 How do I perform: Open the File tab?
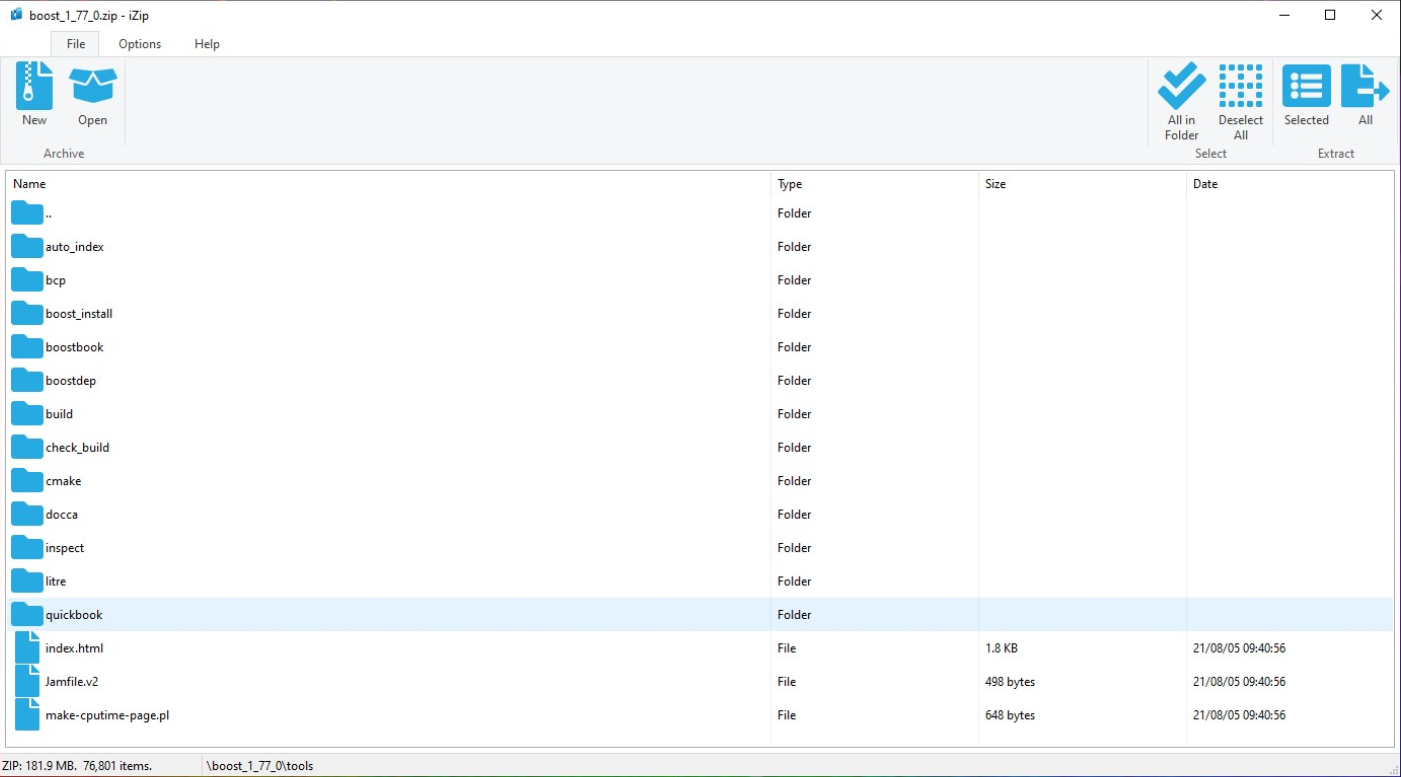coord(75,44)
